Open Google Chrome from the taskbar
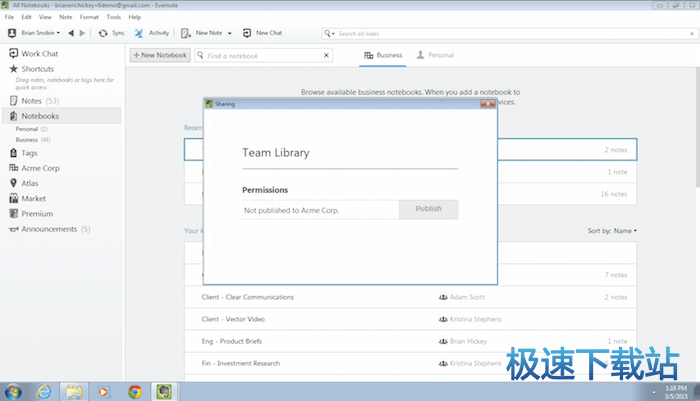The height and width of the screenshot is (401, 700). click(134, 392)
